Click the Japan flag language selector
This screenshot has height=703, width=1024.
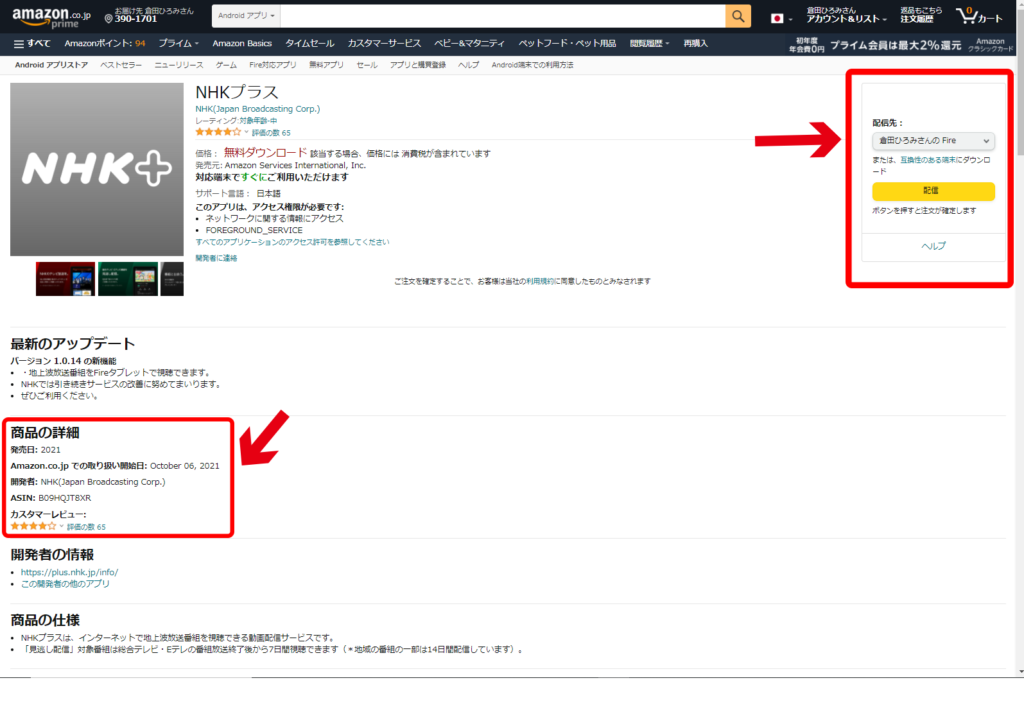coord(780,18)
